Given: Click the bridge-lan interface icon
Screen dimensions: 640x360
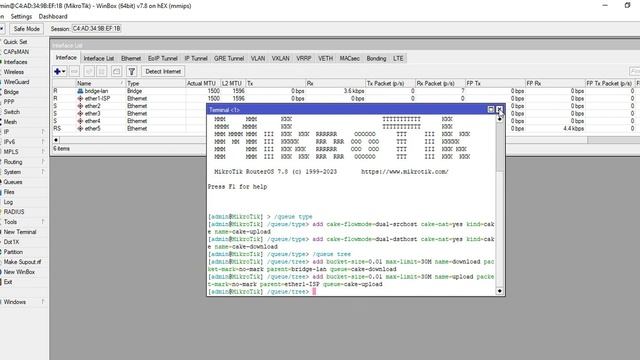Looking at the screenshot, I should click(80, 91).
